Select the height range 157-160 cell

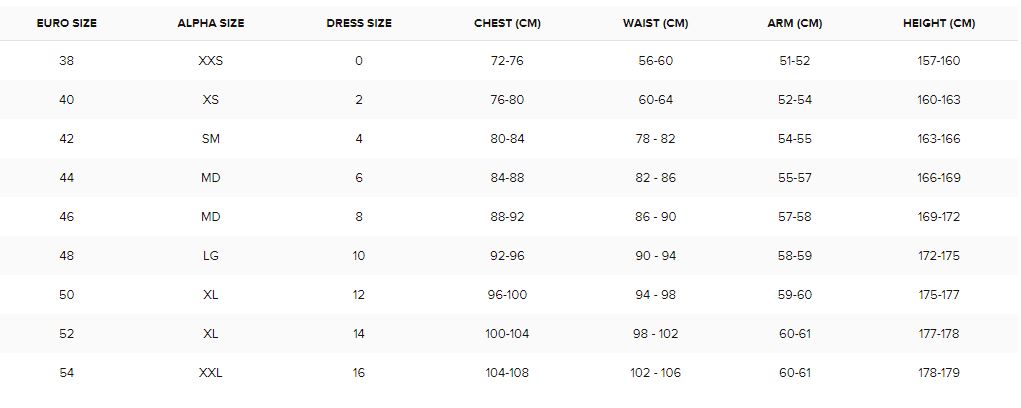[938, 61]
